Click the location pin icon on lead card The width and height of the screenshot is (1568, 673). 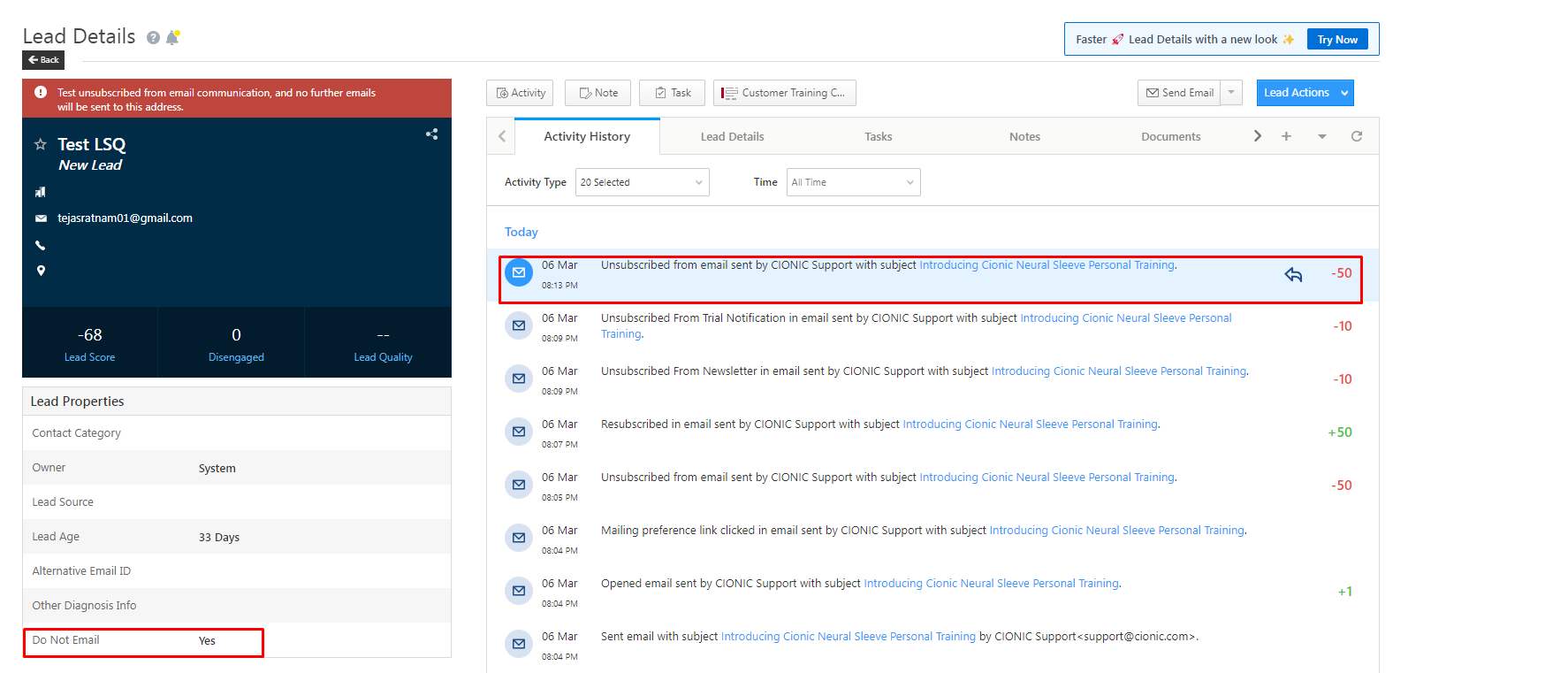(x=41, y=271)
